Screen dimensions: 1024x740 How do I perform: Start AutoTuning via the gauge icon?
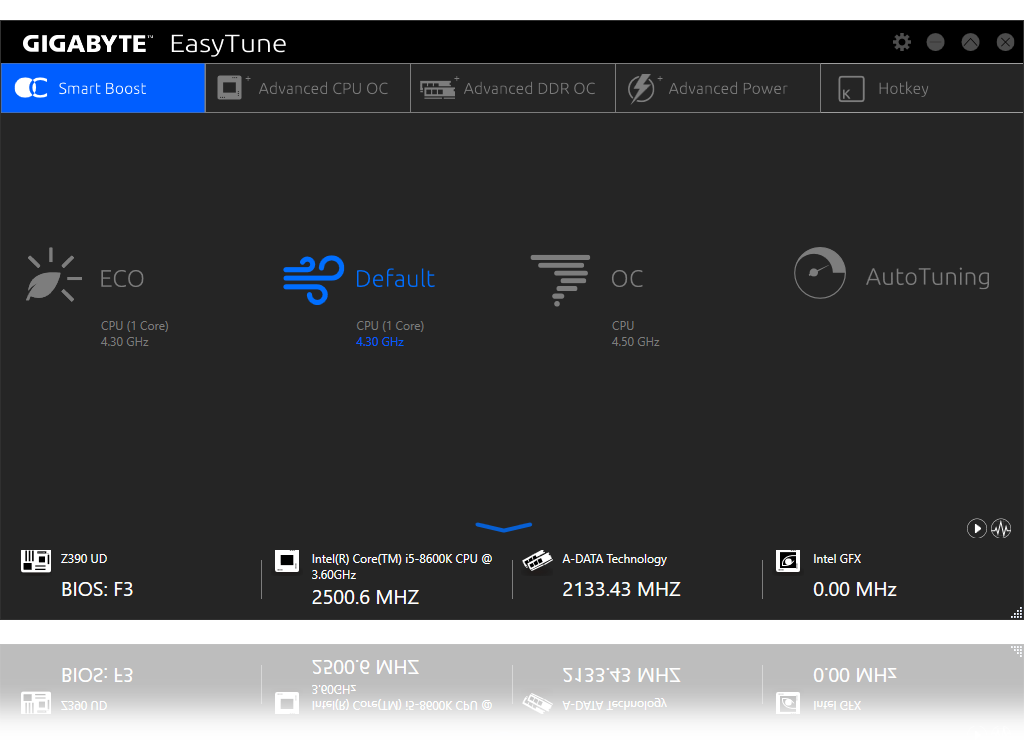pyautogui.click(x=820, y=273)
